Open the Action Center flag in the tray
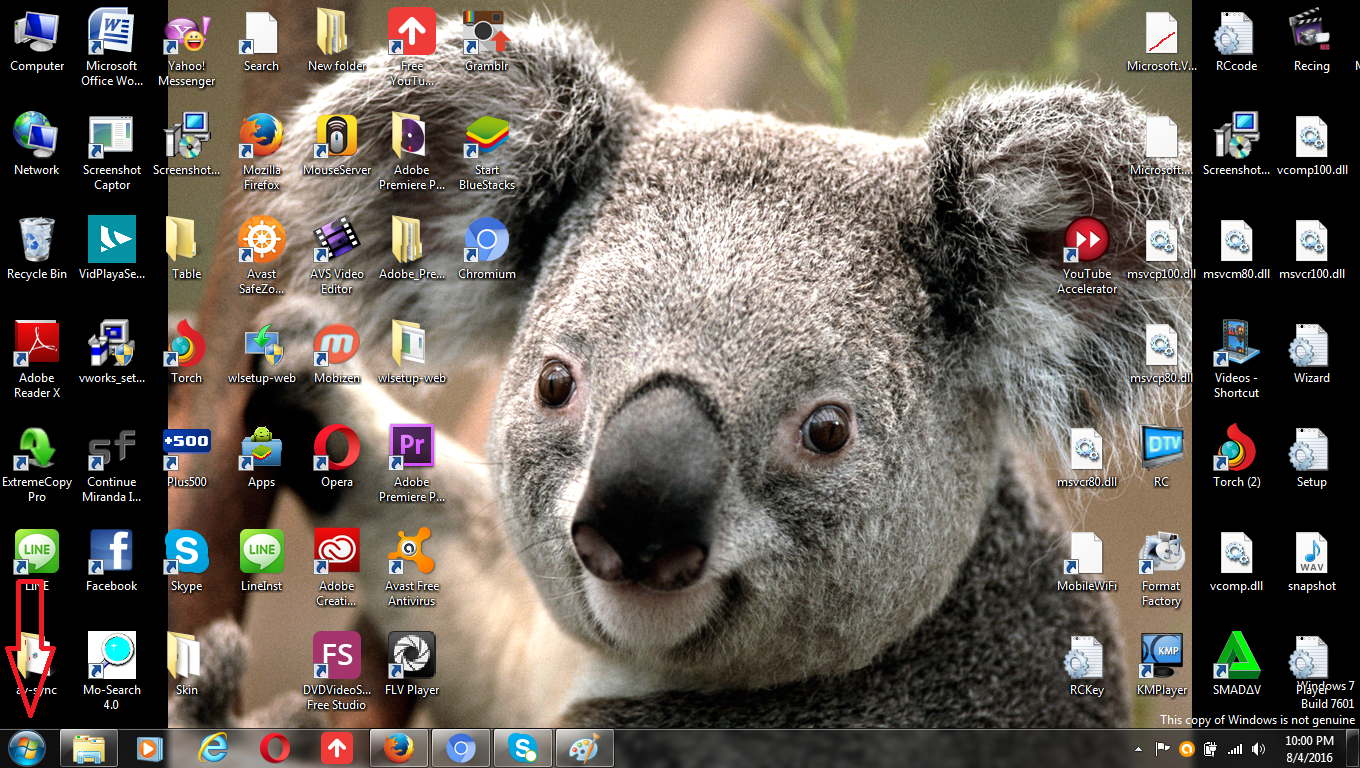 pyautogui.click(x=1163, y=748)
